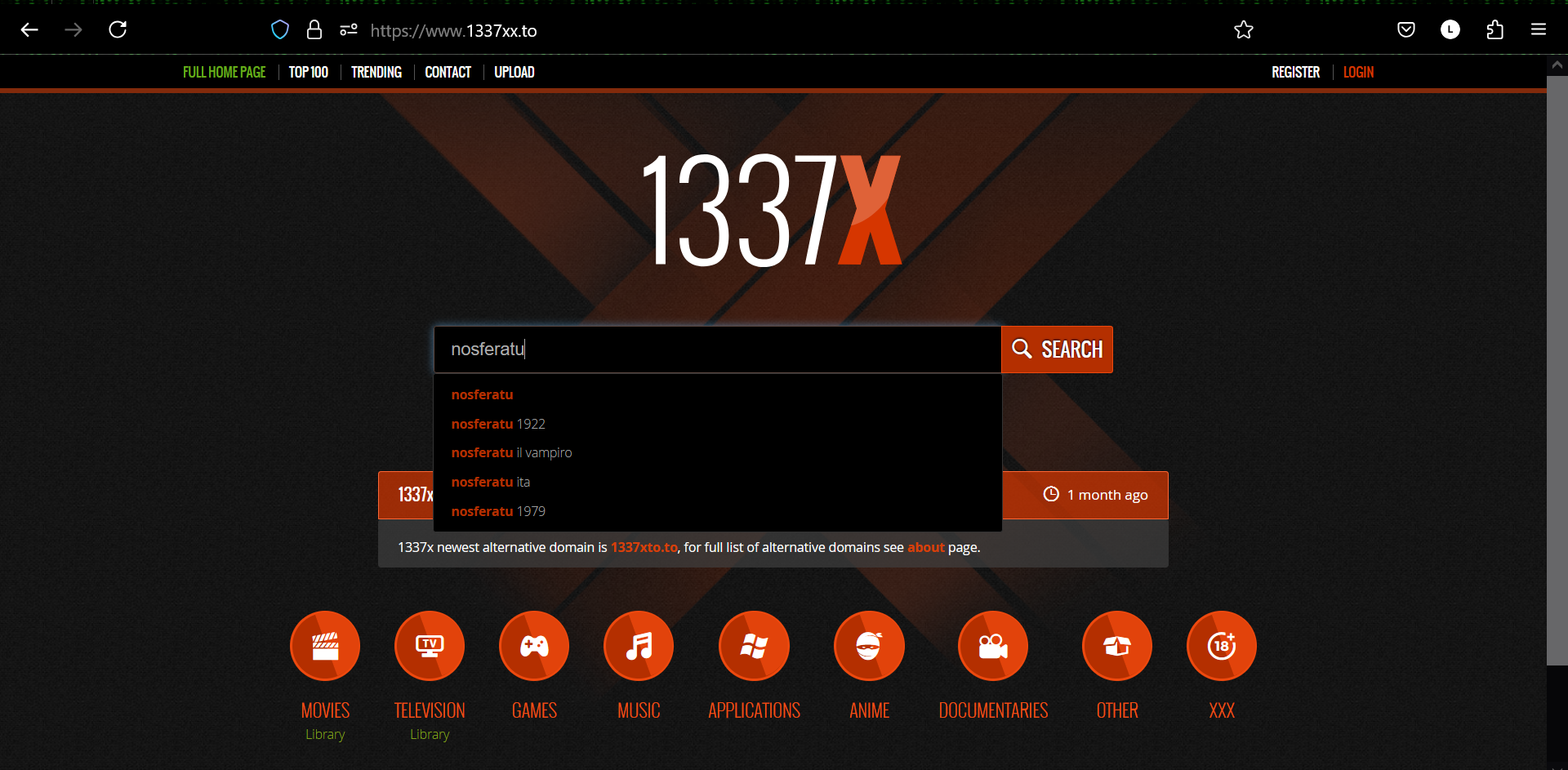Open the Pocket save icon
The image size is (1568, 770).
coord(1406,30)
